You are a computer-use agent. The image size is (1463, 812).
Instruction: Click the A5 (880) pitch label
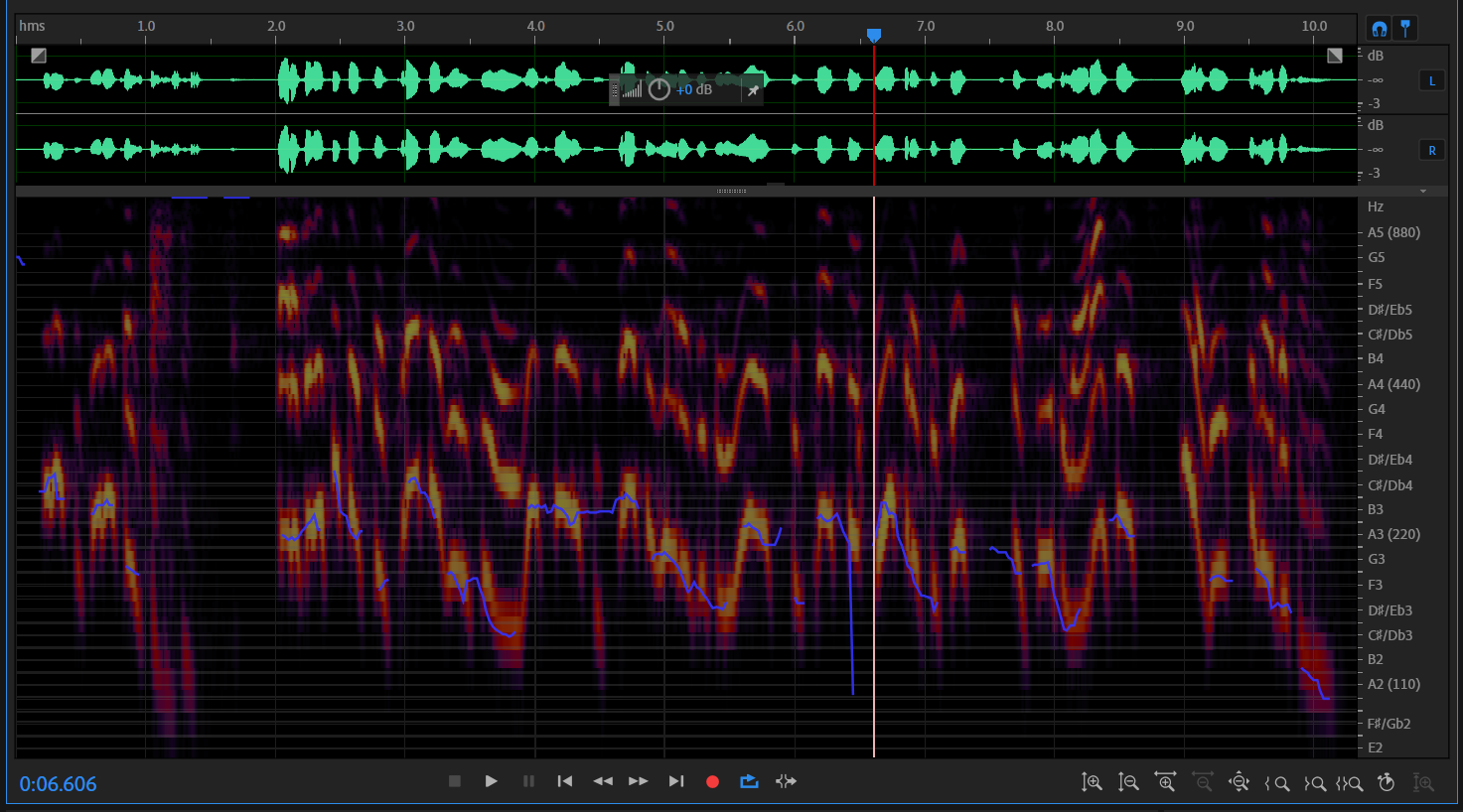tap(1393, 232)
